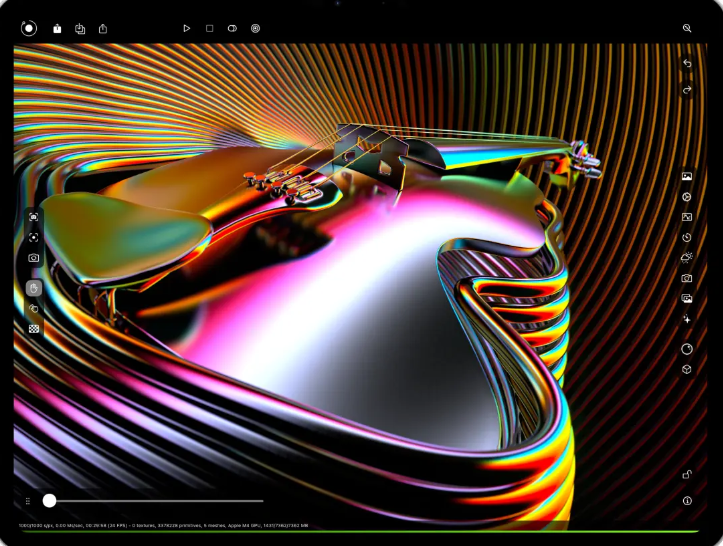Redo the last action
The height and width of the screenshot is (546, 723).
[x=687, y=89]
